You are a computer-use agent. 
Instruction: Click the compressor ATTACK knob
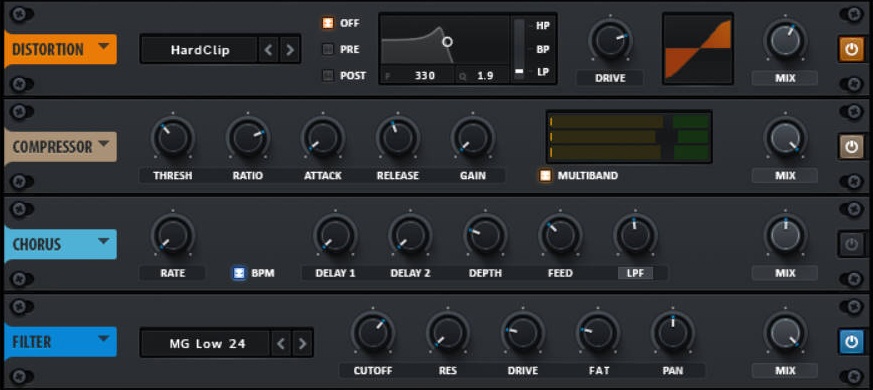pos(323,138)
